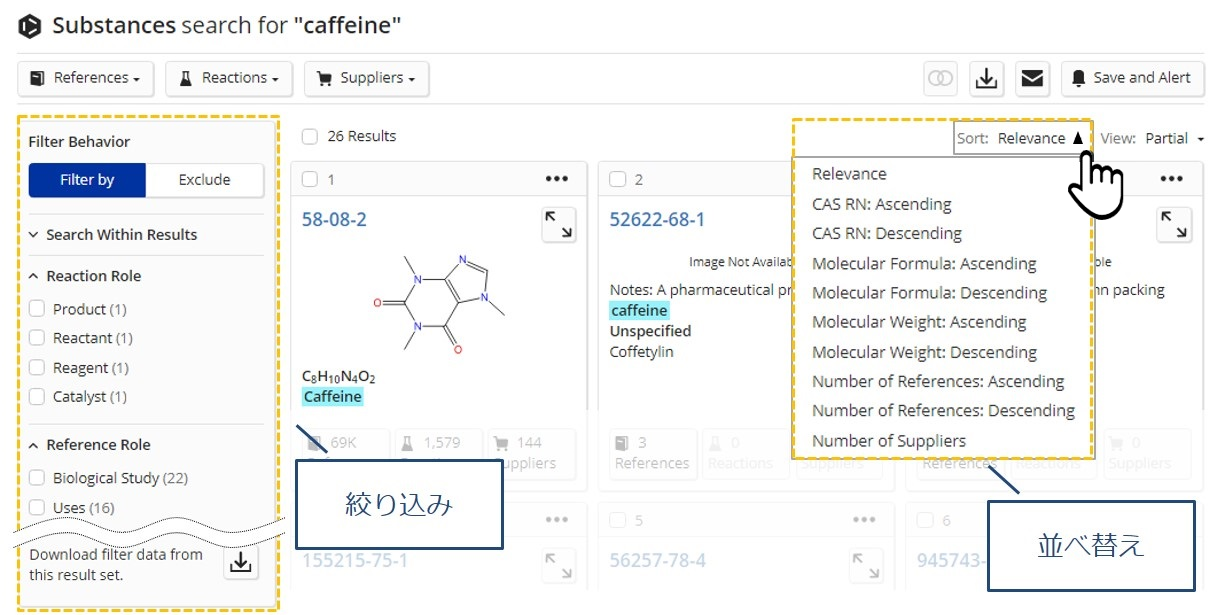
Task: Switch filter behavior to Exclude
Action: pyautogui.click(x=204, y=180)
